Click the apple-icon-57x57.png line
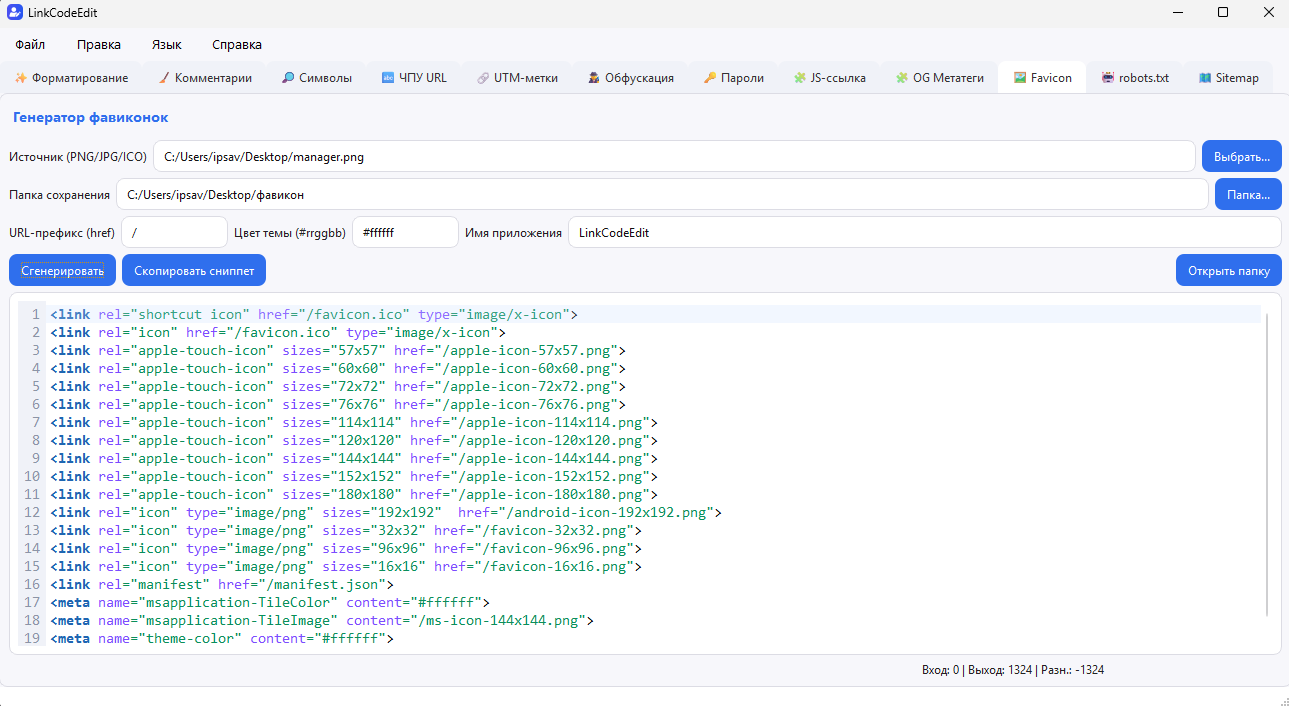Screen dimensions: 1289x706 pyautogui.click(x=338, y=350)
